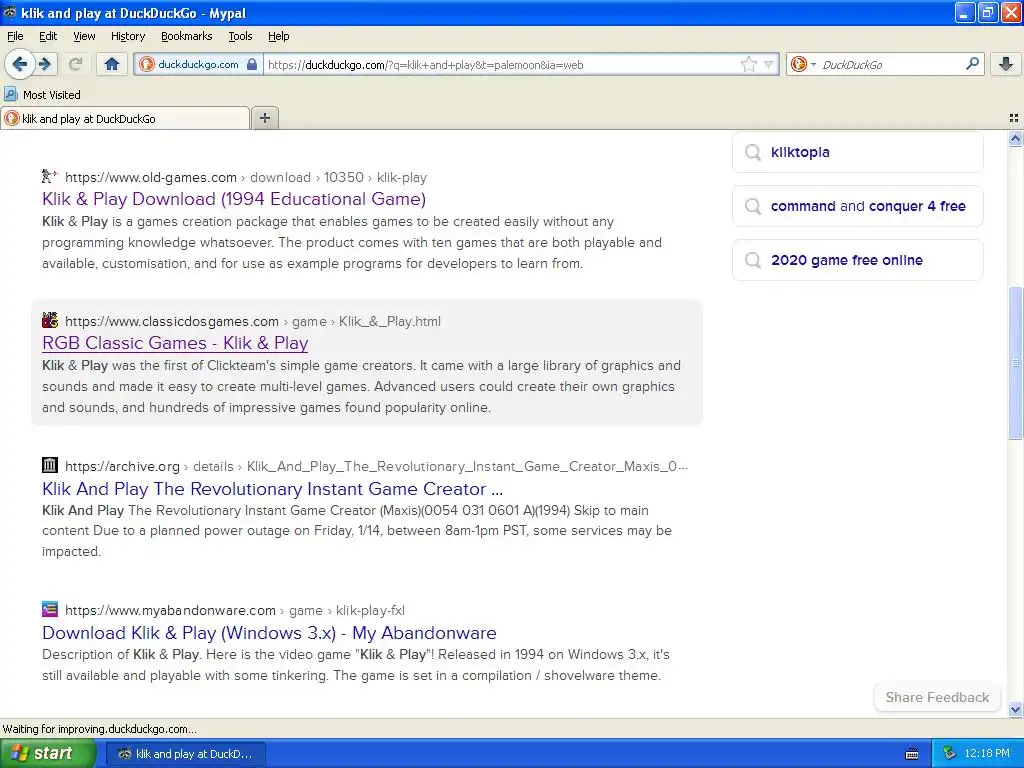1024x768 pixels.
Task: Click the network tray icon by clock
Action: coord(950,754)
